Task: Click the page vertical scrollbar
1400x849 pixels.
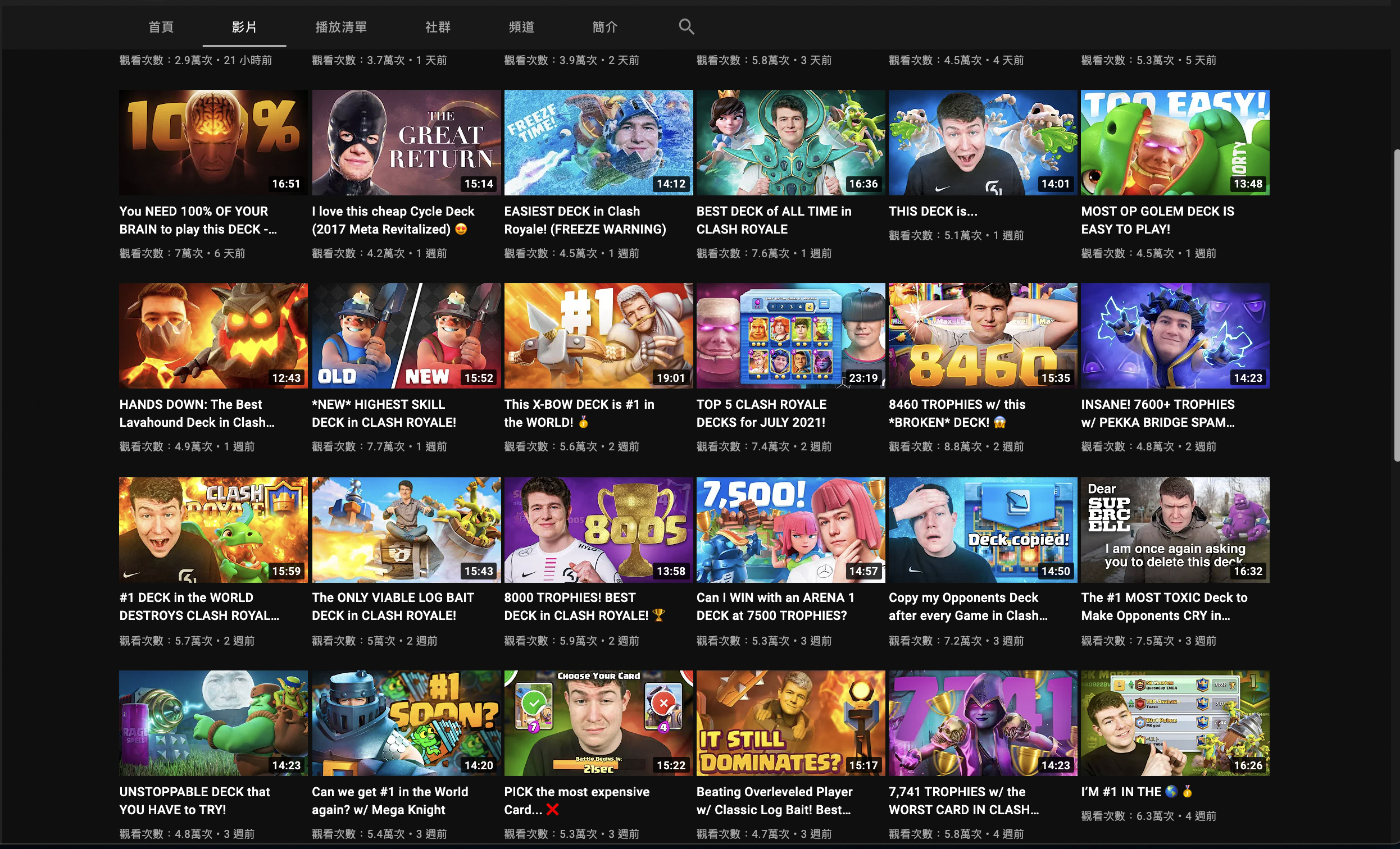Action: point(1397,305)
